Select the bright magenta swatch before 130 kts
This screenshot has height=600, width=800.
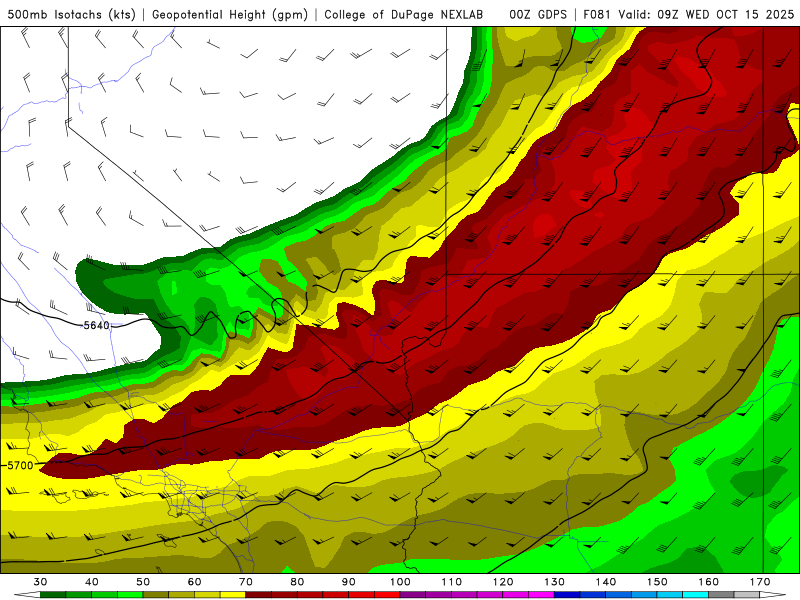tap(541, 595)
